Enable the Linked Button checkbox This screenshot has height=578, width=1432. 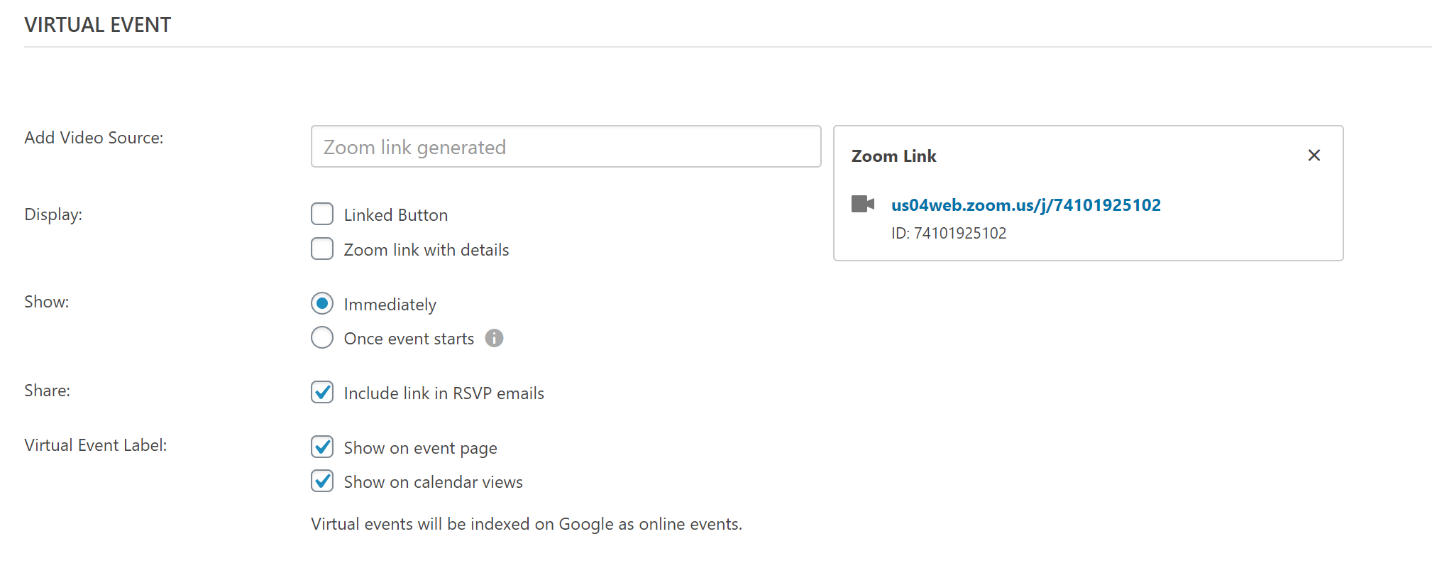pos(322,214)
